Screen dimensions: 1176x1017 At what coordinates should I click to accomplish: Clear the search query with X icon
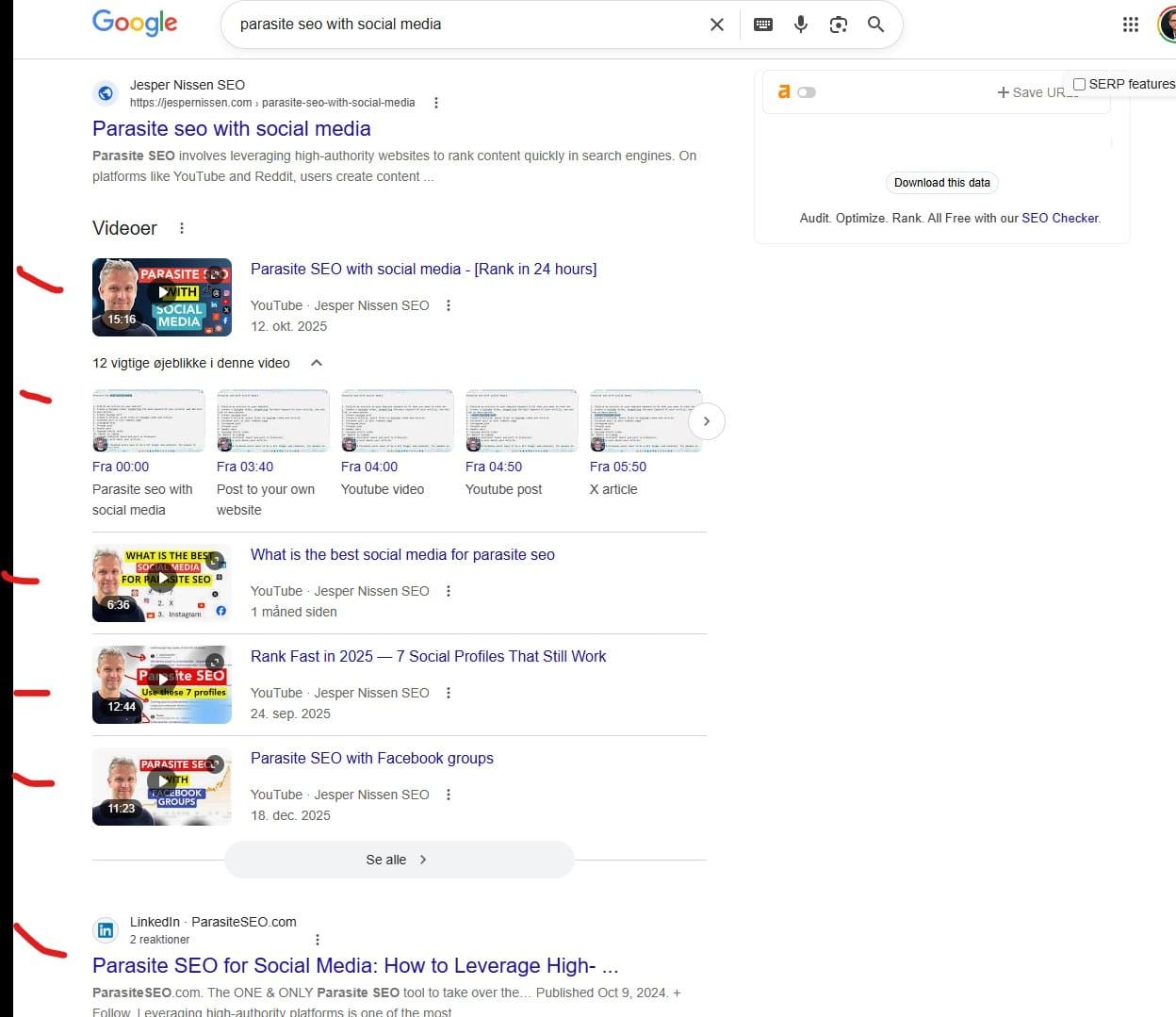(x=717, y=25)
